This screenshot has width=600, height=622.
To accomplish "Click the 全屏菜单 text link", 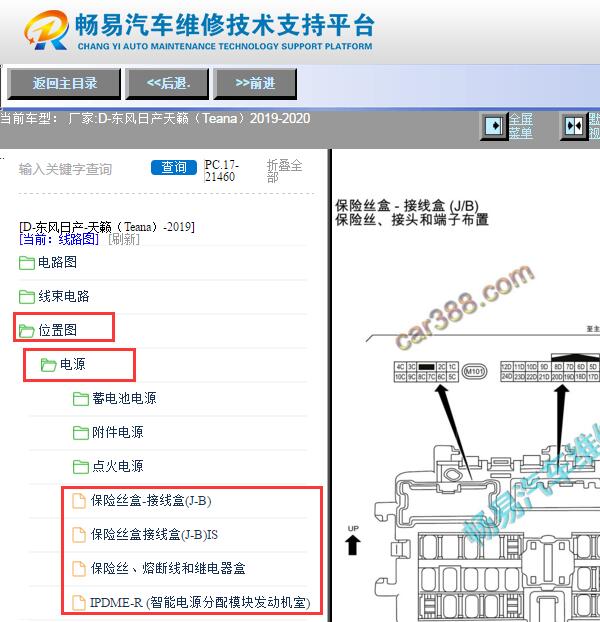I will point(521,126).
